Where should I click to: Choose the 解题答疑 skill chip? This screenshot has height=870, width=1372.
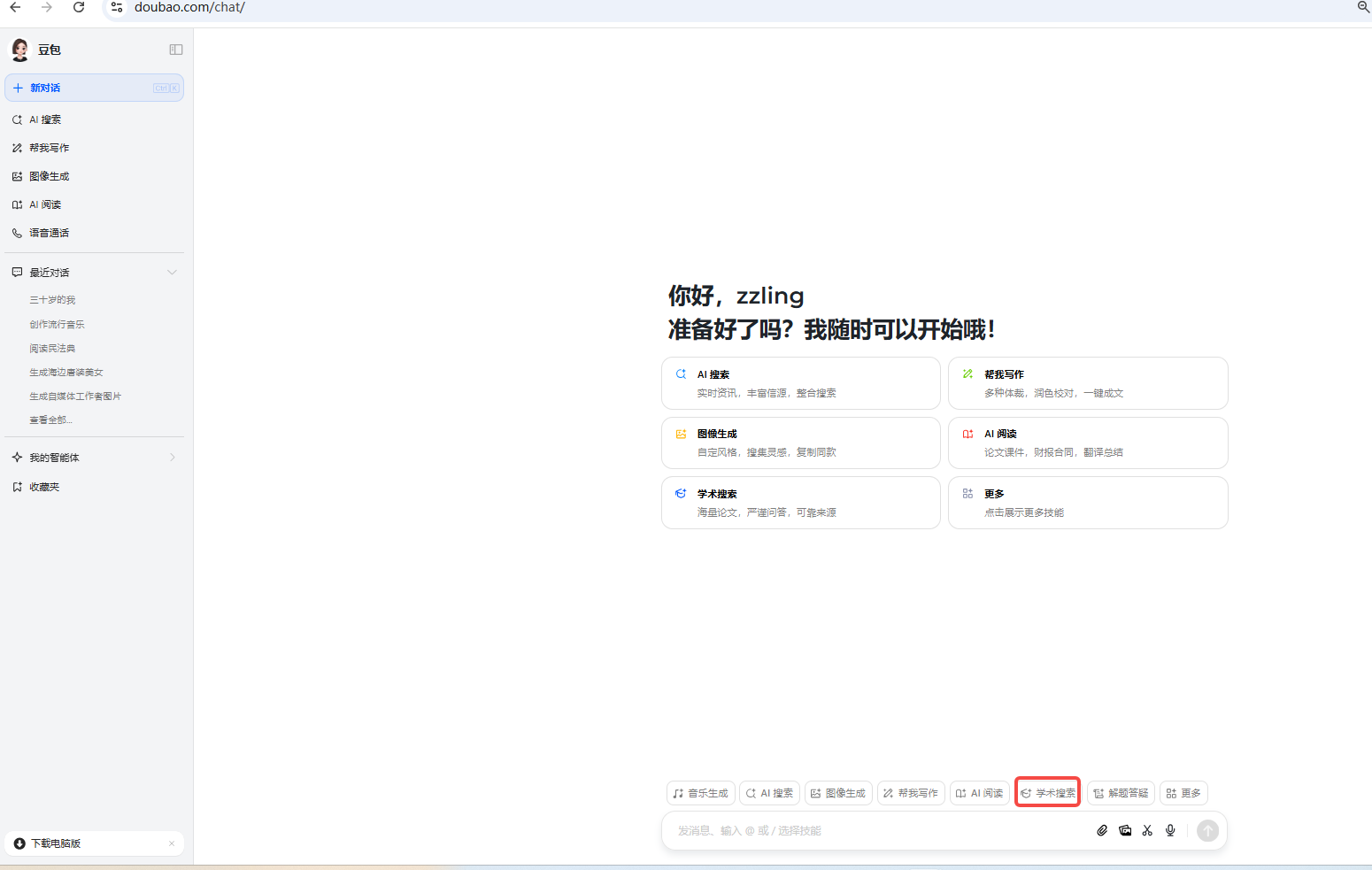[x=1121, y=793]
